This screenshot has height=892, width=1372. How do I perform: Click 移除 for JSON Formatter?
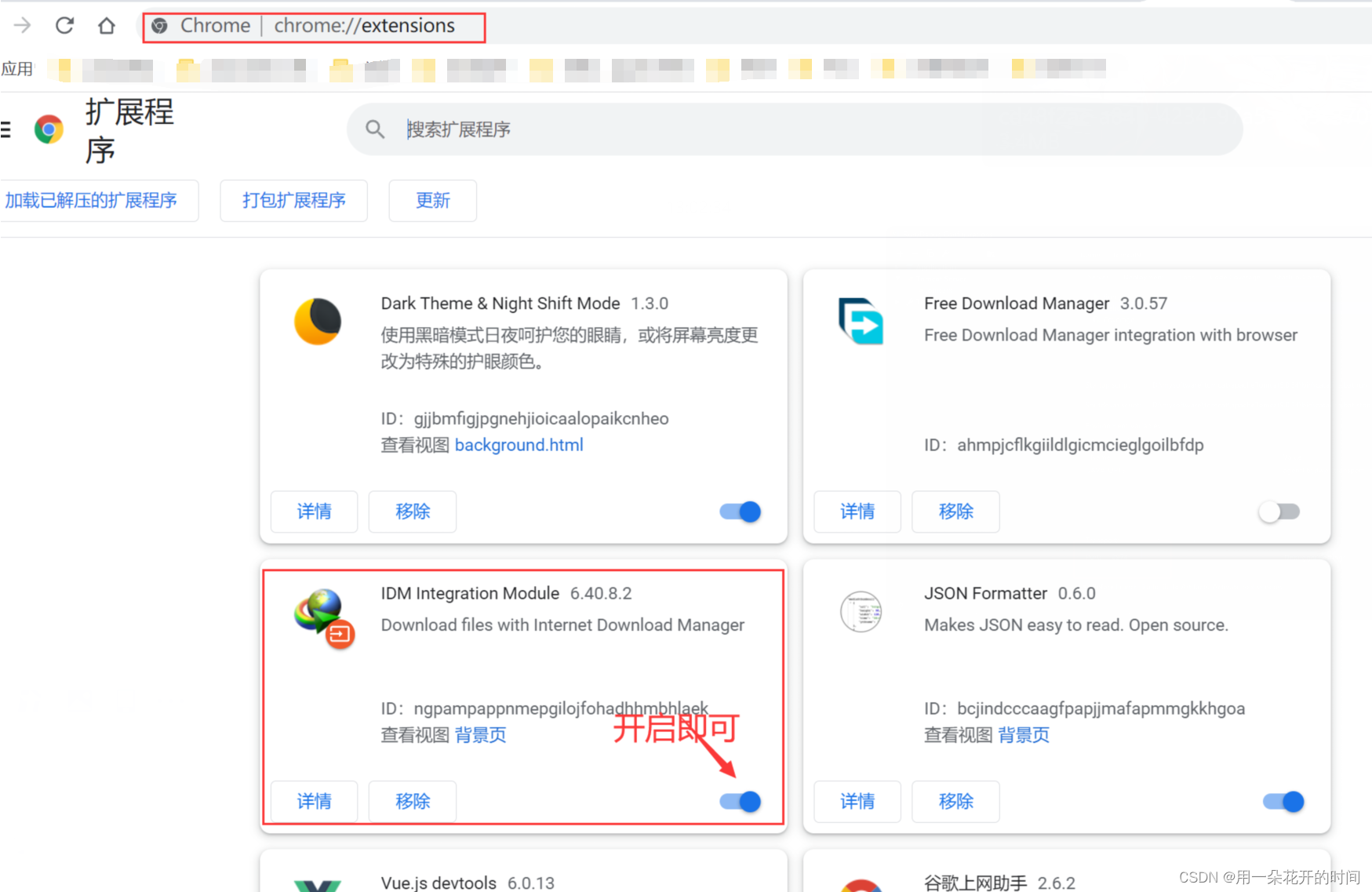click(955, 801)
